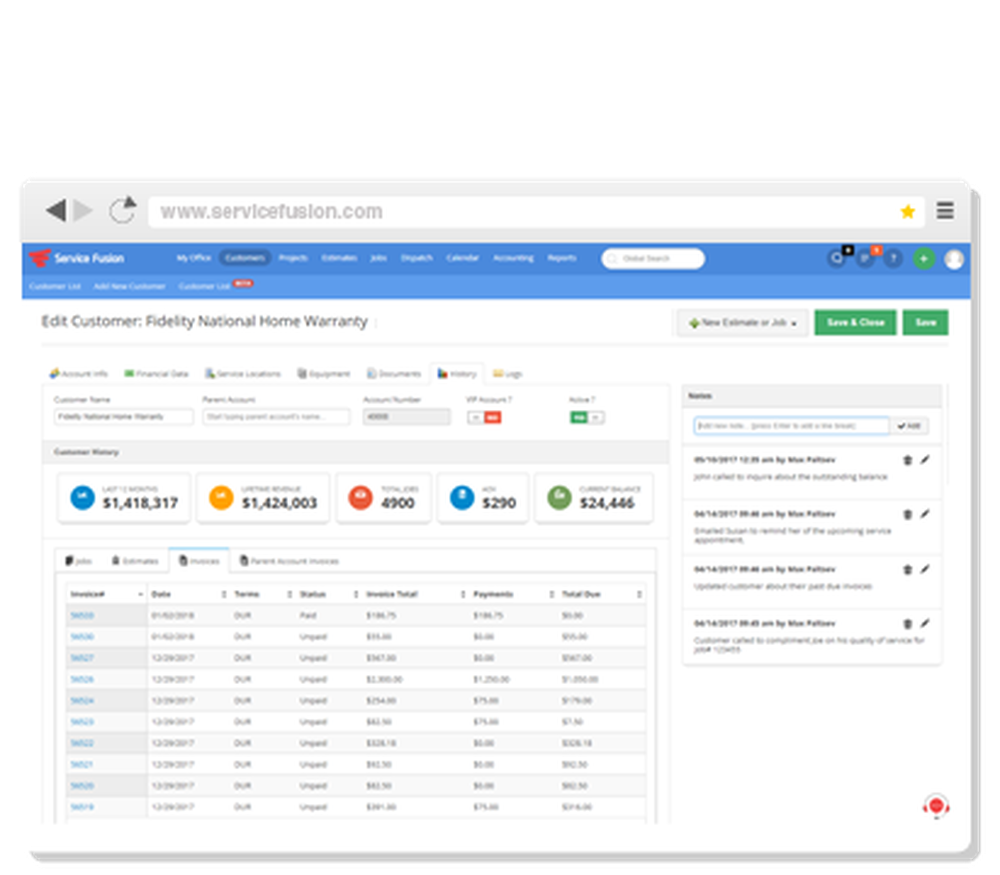Click inside the Add New Note field

[790, 424]
